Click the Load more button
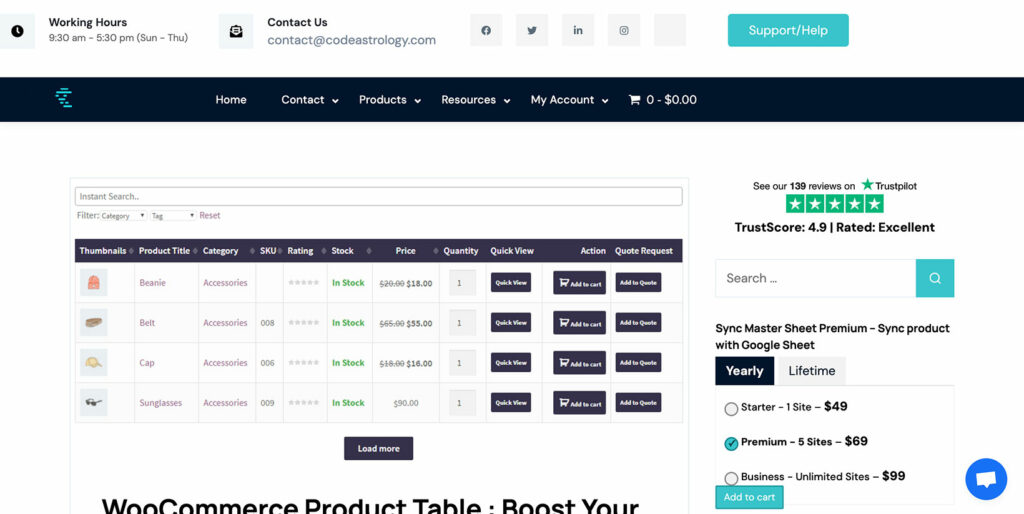 tap(379, 449)
